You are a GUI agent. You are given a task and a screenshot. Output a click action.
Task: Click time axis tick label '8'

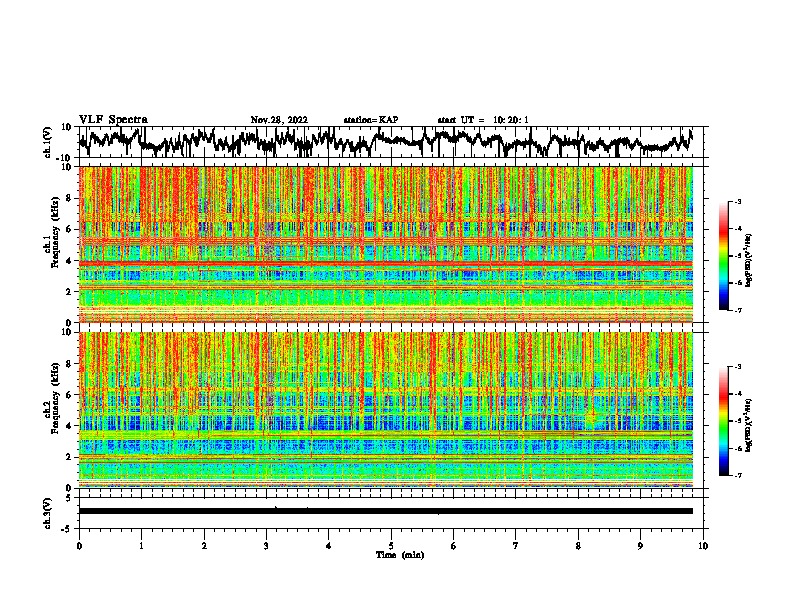578,546
